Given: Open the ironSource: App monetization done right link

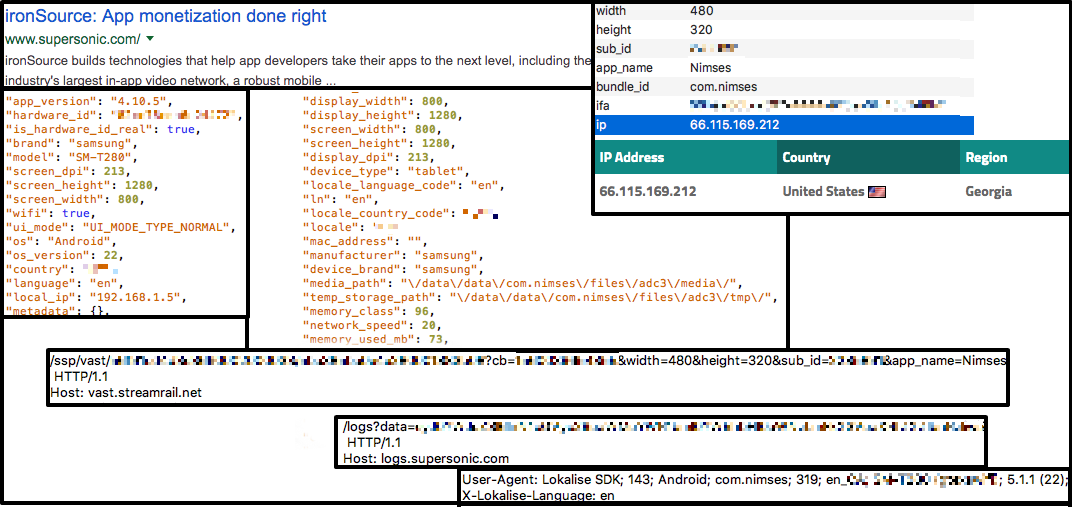Looking at the screenshot, I should (166, 16).
